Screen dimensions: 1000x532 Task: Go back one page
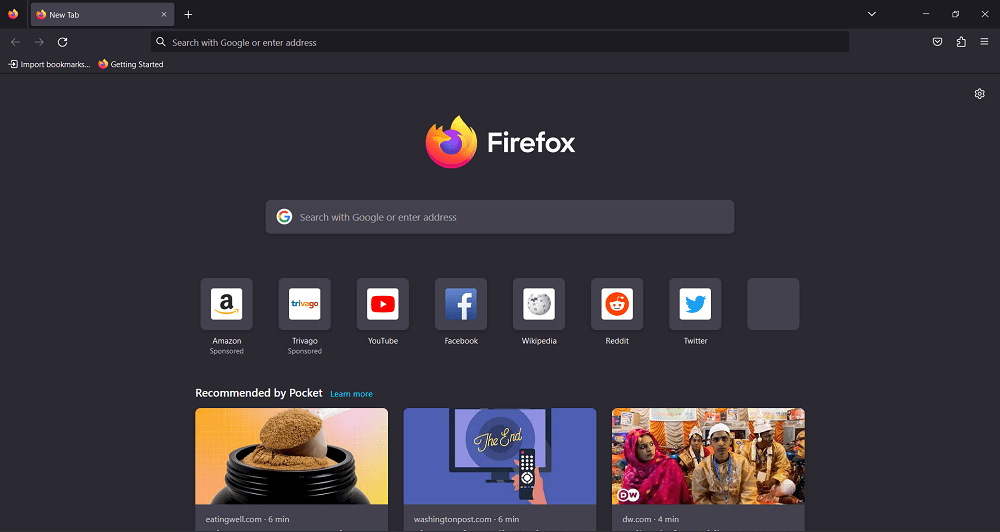[16, 42]
